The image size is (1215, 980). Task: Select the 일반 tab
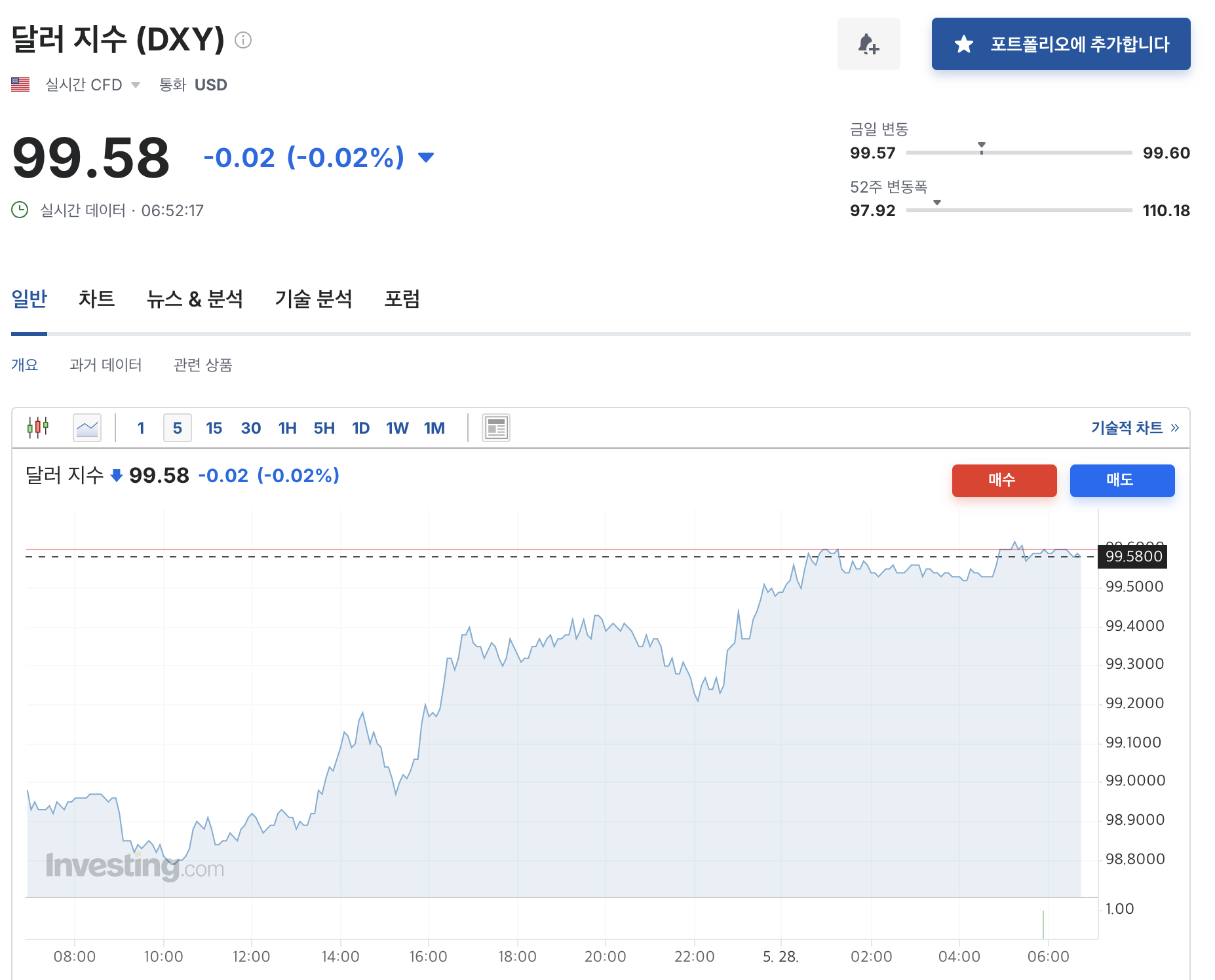coord(29,299)
